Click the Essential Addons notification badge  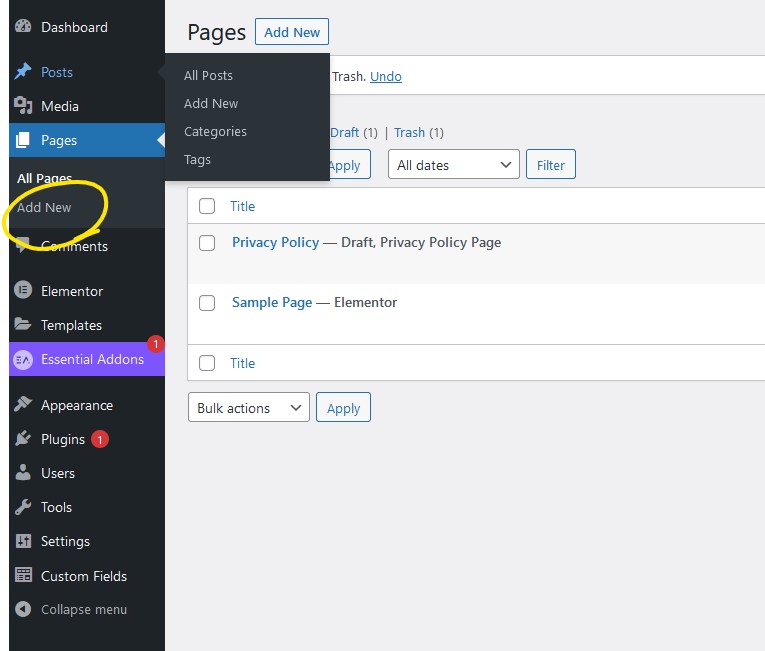pyautogui.click(x=156, y=344)
